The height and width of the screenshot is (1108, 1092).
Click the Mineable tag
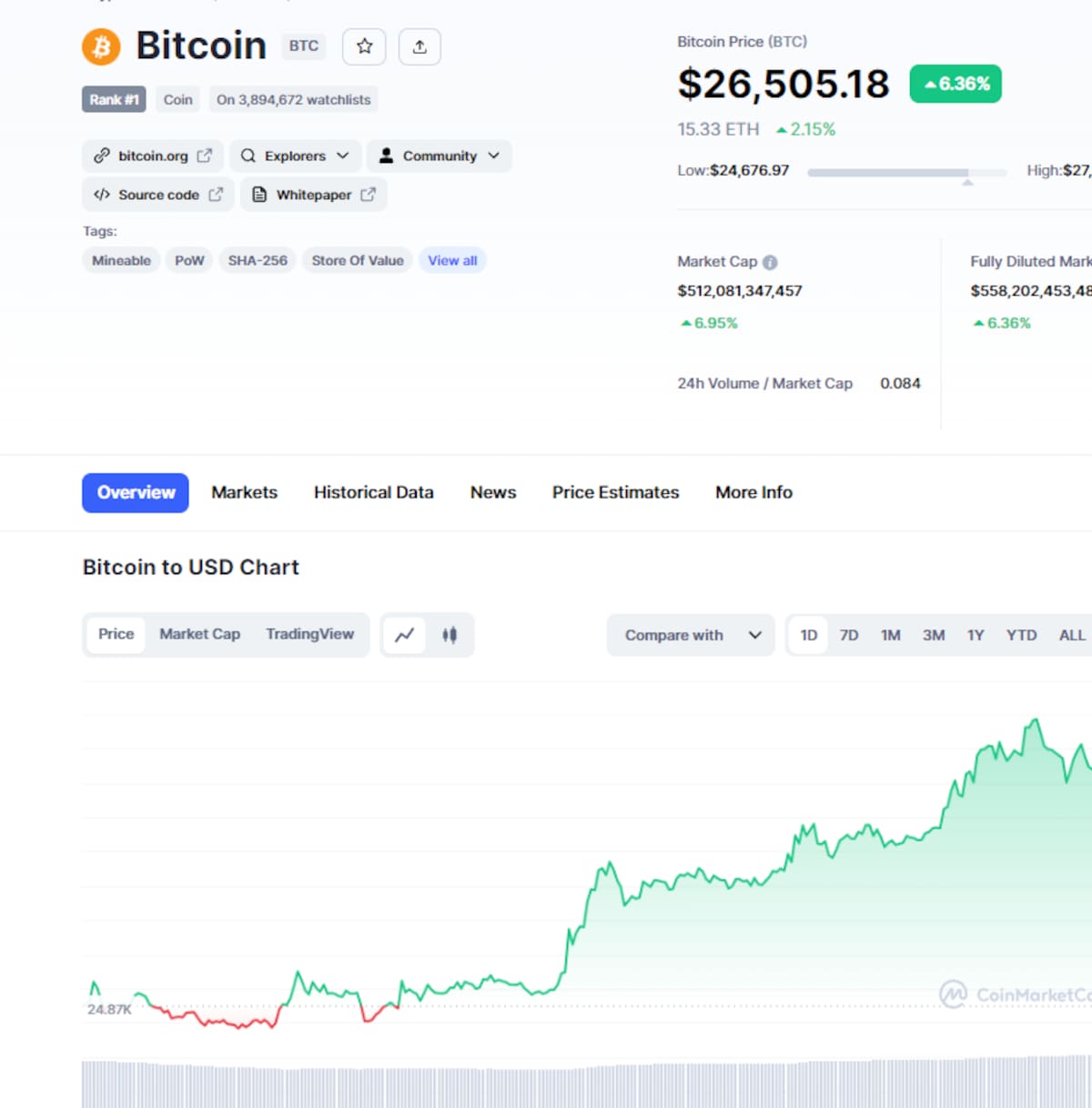[121, 260]
